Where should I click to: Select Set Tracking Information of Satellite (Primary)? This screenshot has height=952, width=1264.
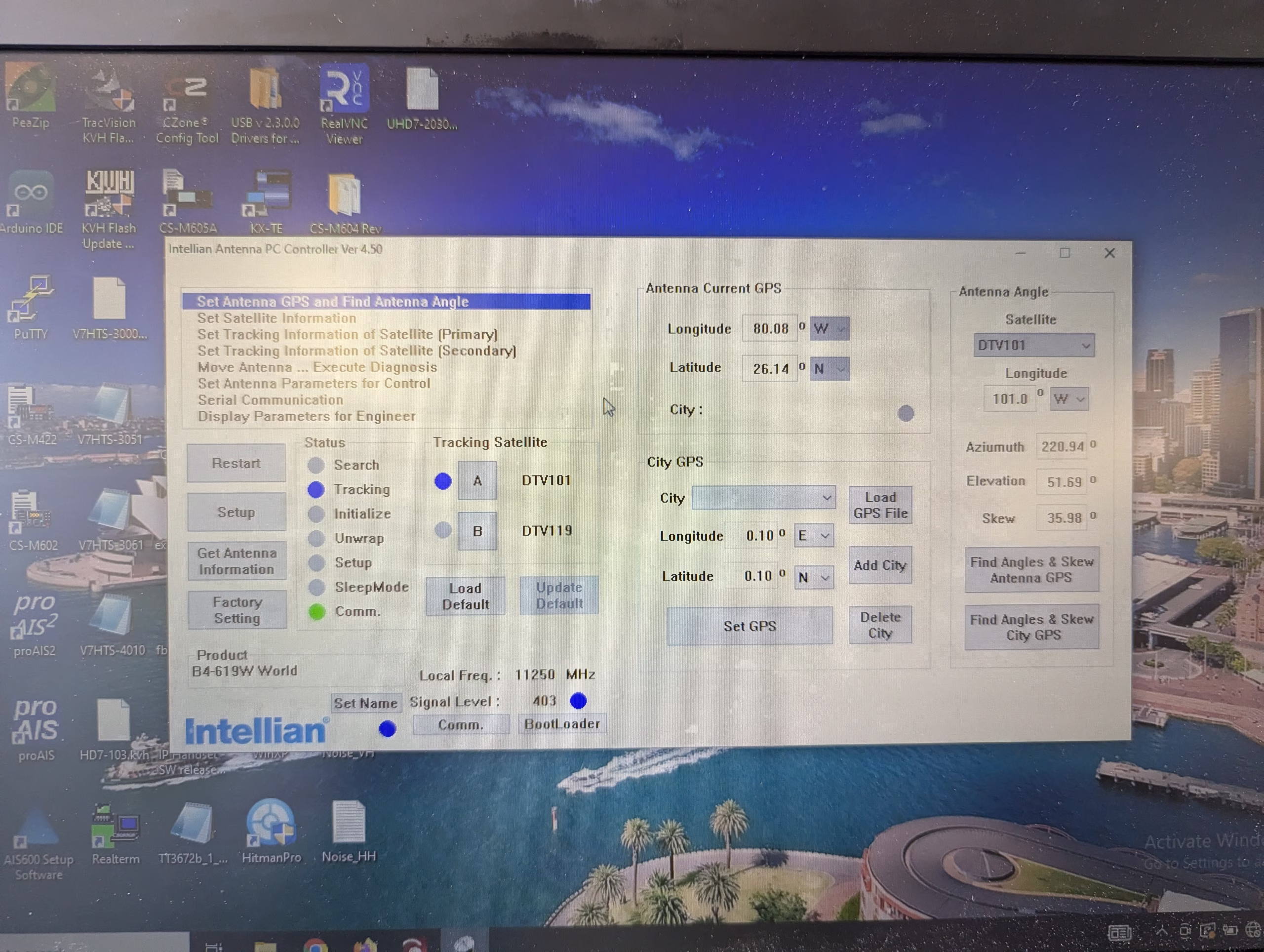[348, 334]
